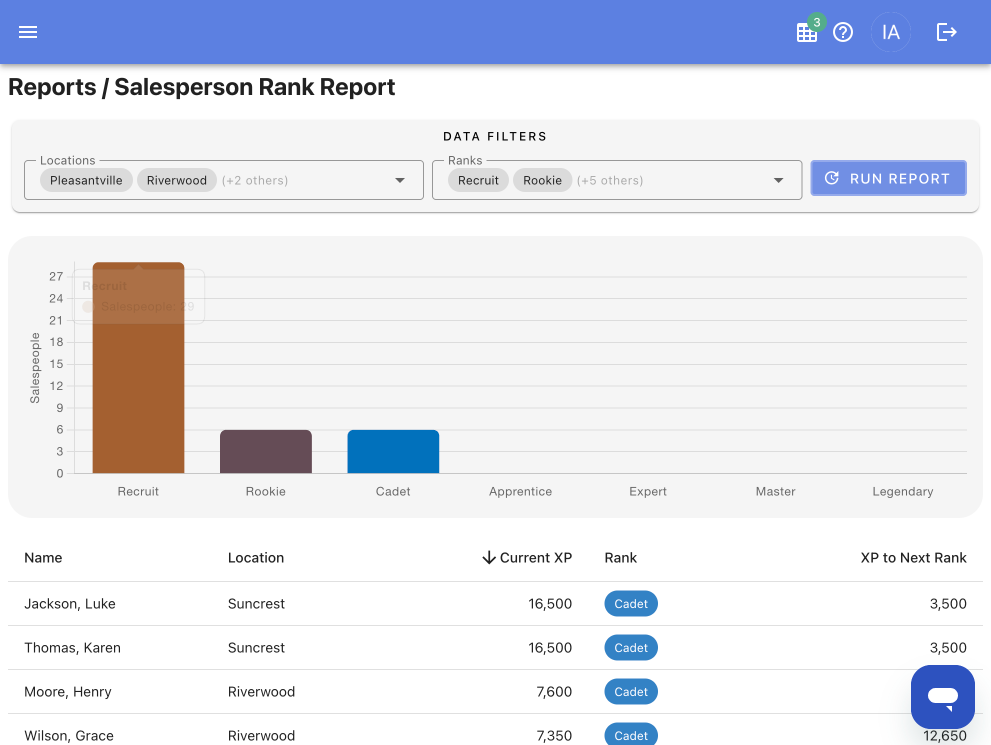This screenshot has width=991, height=745.
Task: Run the report
Action: (x=888, y=178)
